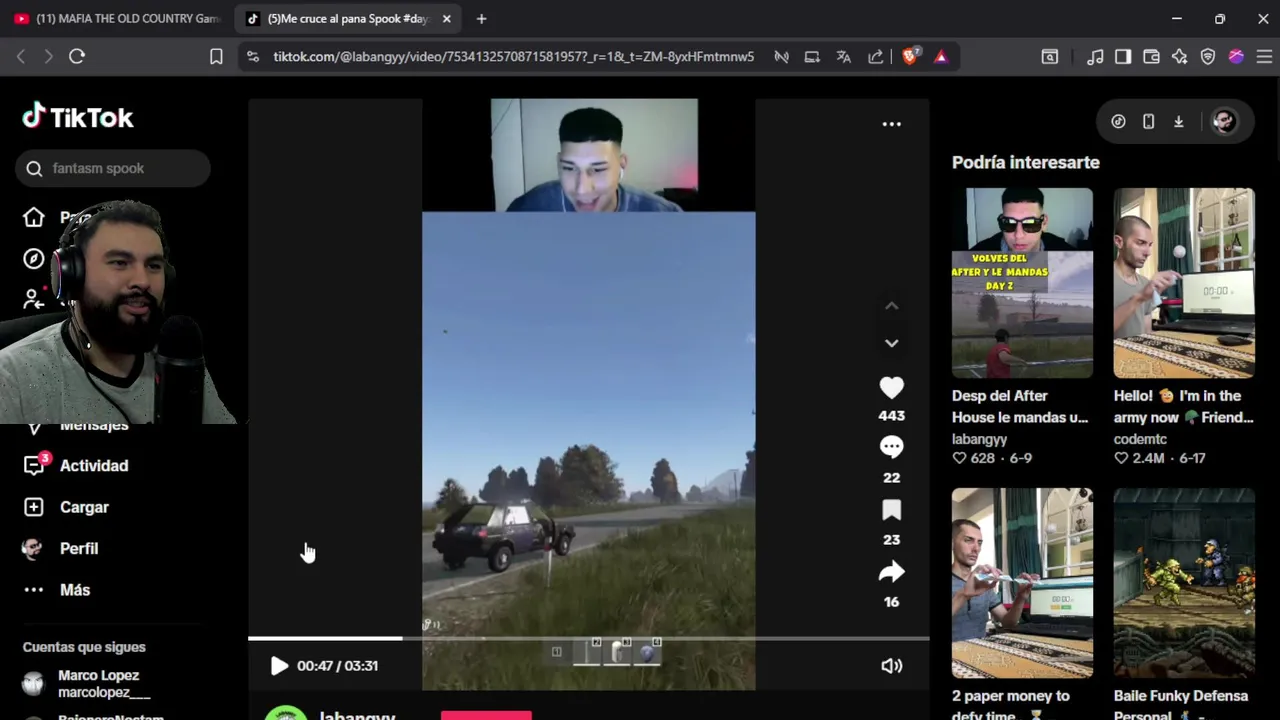
Task: Open Brave Shields lion icon
Action: click(x=909, y=57)
